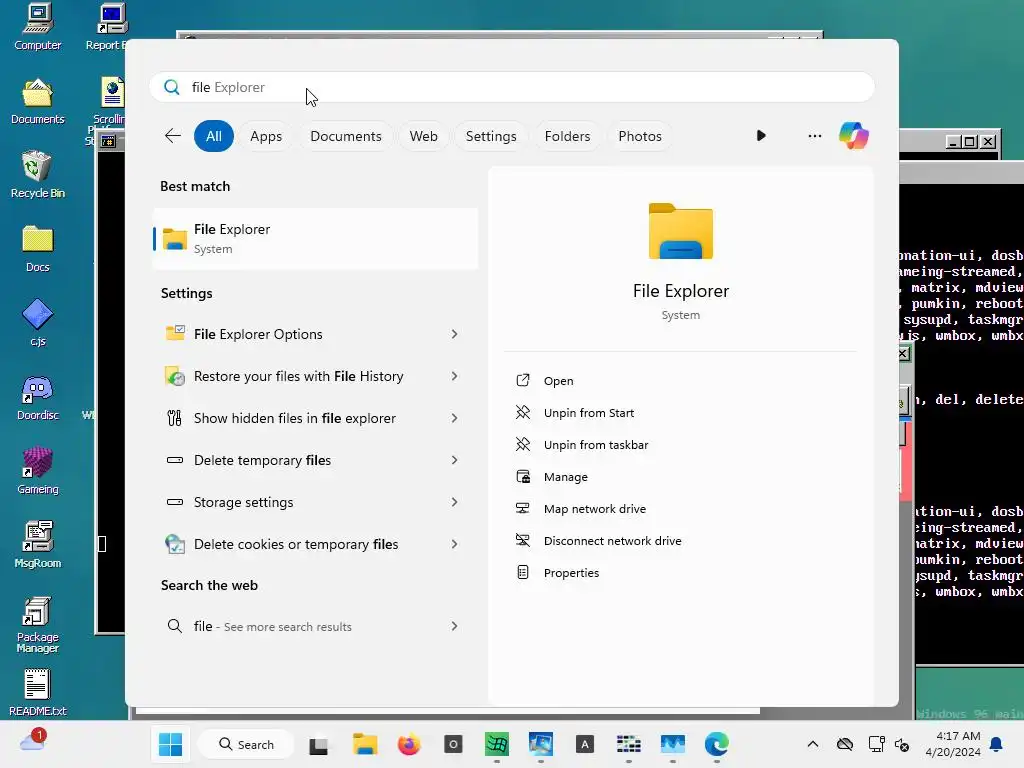The image size is (1024, 768).
Task: Open Docs folder desktop icon
Action: [38, 249]
